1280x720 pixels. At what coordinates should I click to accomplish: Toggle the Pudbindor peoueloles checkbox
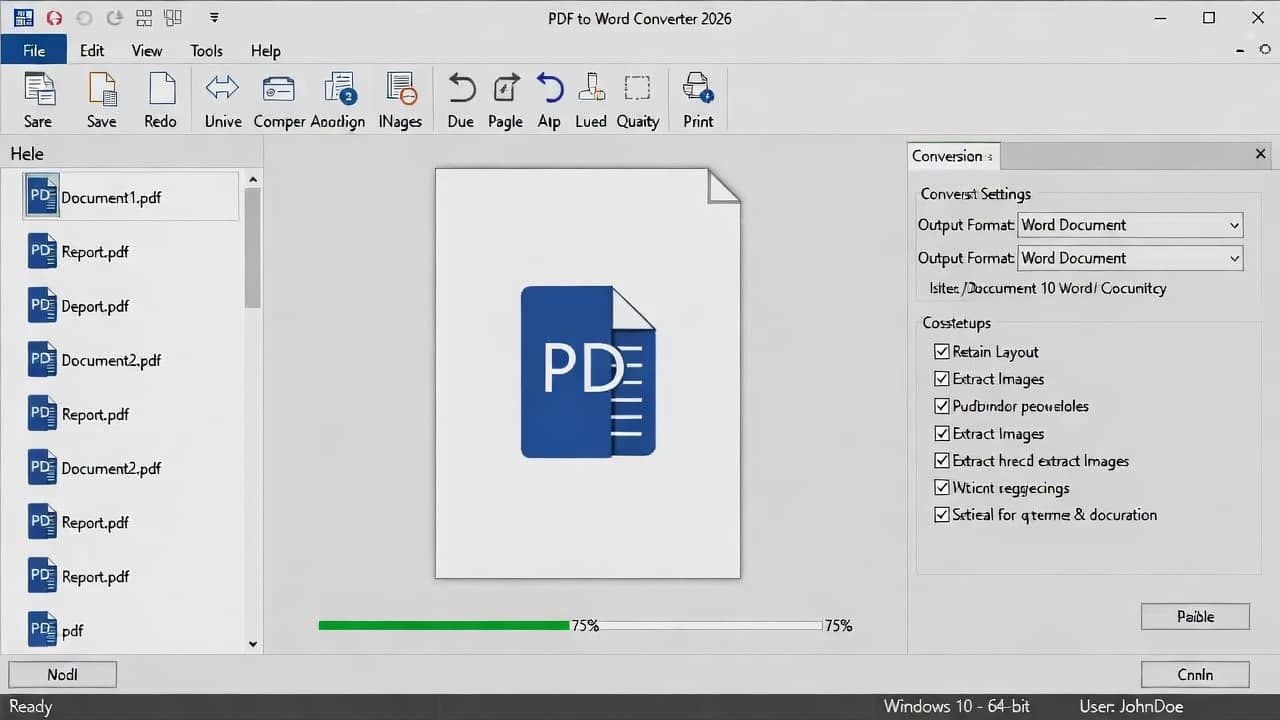(941, 406)
